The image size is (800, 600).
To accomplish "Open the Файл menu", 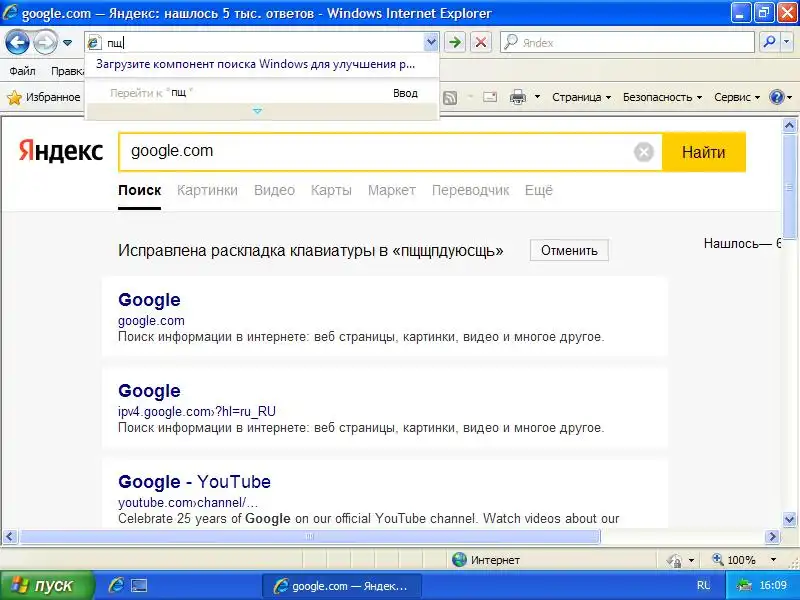I will (x=22, y=71).
